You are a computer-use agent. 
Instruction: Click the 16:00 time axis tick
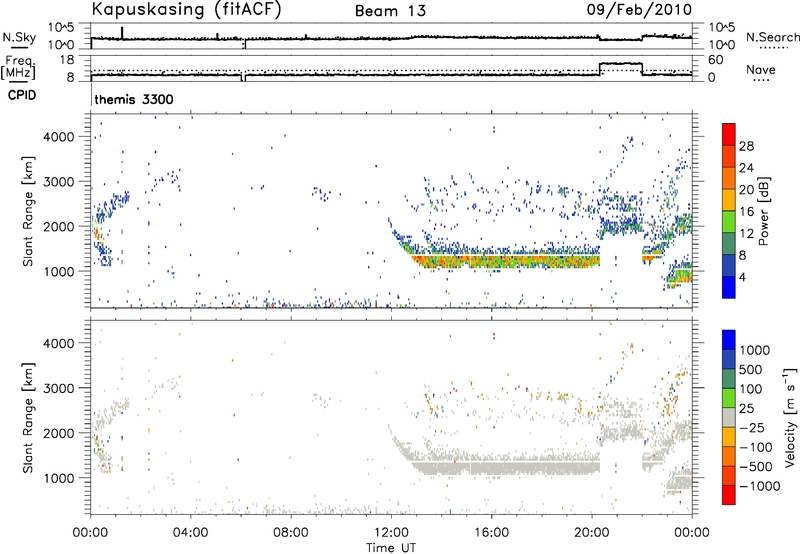(x=491, y=533)
